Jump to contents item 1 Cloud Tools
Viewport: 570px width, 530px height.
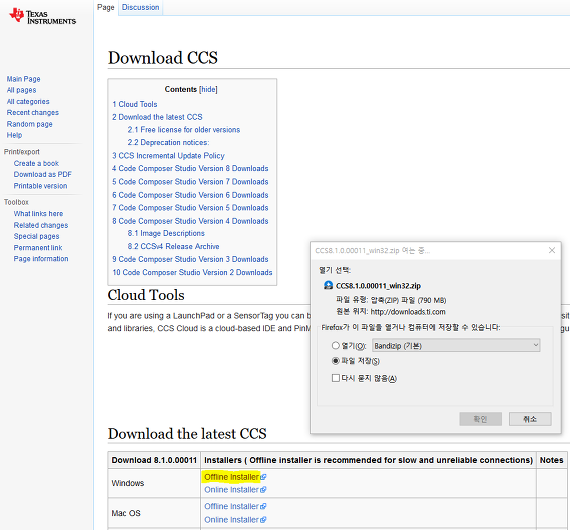(x=135, y=104)
